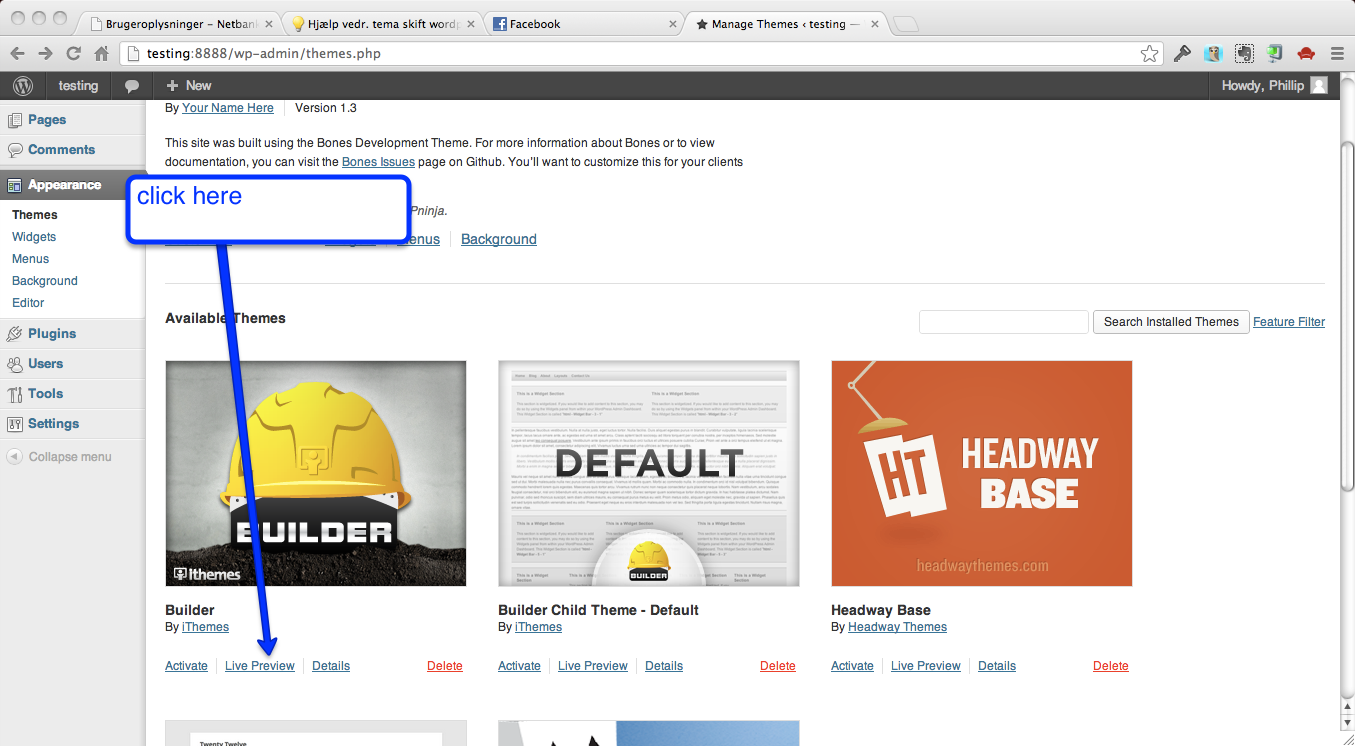The height and width of the screenshot is (746, 1355).
Task: Click the iThemes author link under Builder
Action: pyautogui.click(x=205, y=627)
